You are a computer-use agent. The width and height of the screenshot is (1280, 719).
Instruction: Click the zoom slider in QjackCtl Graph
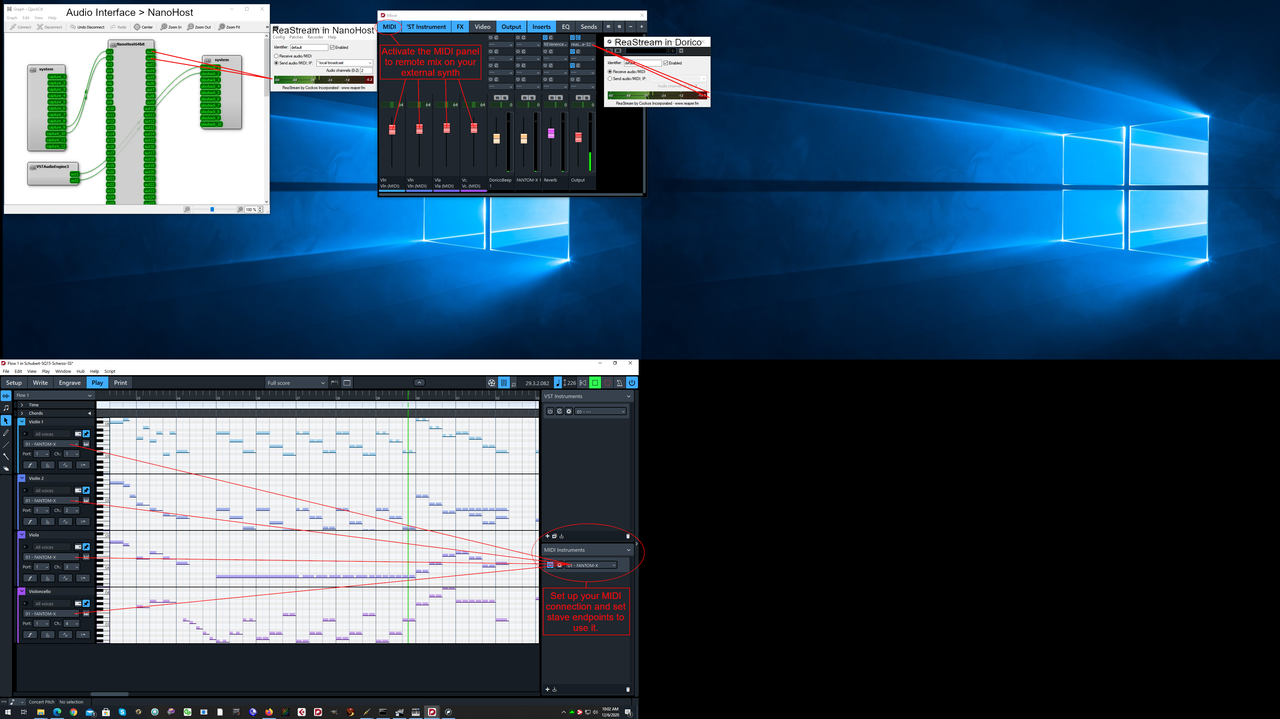coord(211,209)
